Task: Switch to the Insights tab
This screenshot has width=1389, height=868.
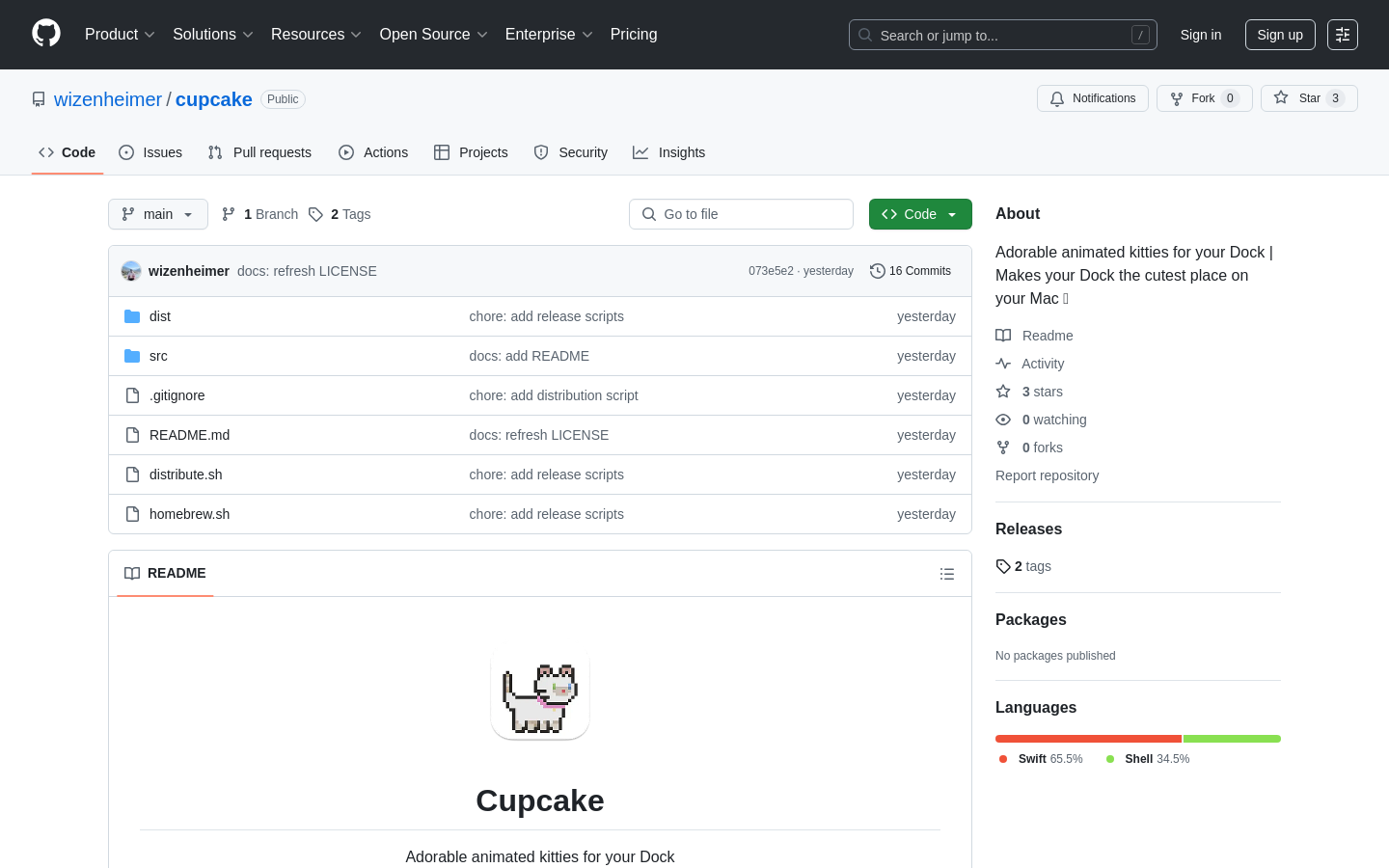Action: 669,152
